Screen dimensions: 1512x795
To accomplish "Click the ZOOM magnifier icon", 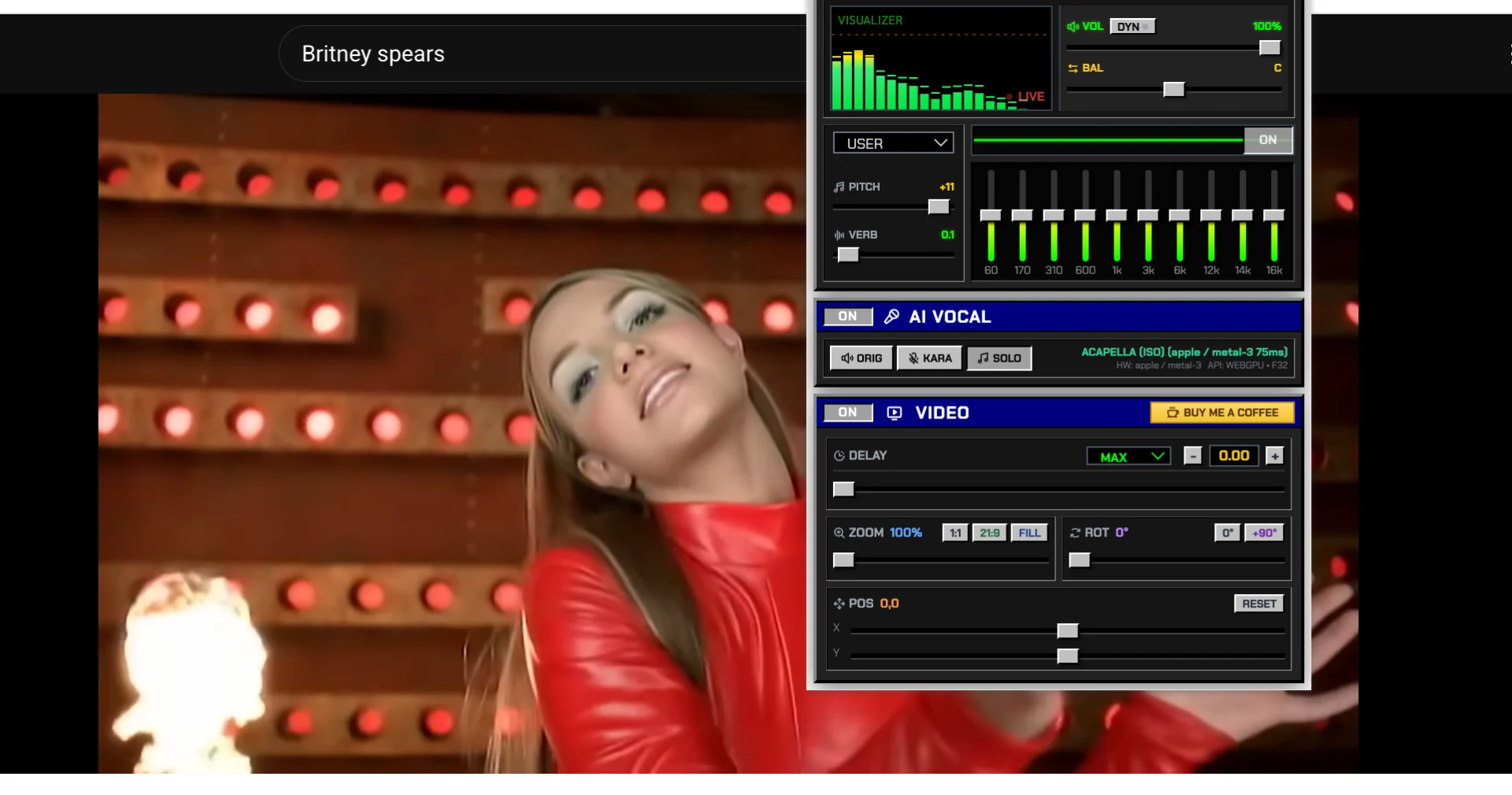I will pos(839,533).
